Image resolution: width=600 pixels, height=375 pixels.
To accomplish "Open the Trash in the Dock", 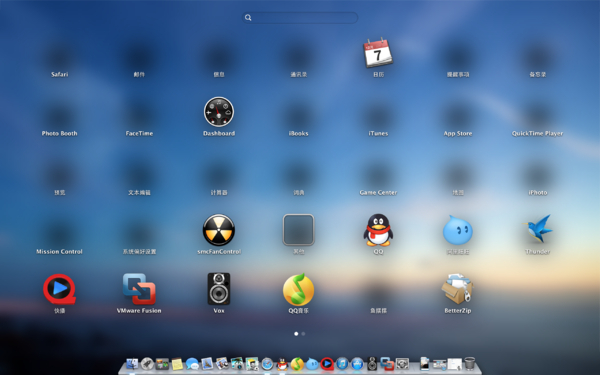I will click(x=470, y=364).
